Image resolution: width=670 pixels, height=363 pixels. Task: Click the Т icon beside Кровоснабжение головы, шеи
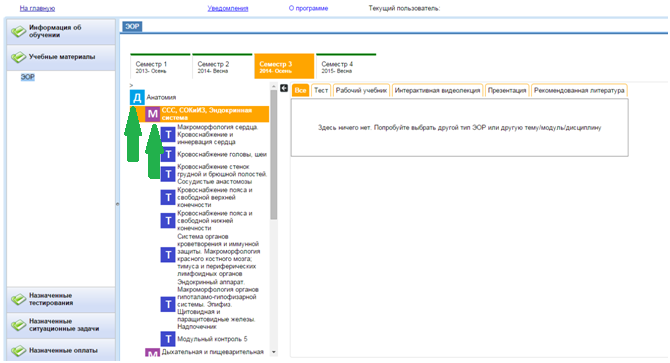(168, 154)
